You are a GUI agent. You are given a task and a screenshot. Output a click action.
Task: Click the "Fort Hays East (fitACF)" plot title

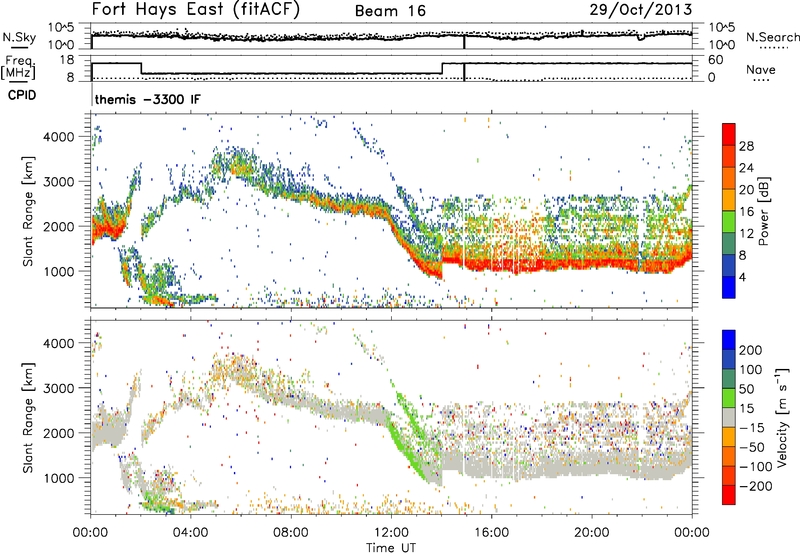[x=195, y=9]
